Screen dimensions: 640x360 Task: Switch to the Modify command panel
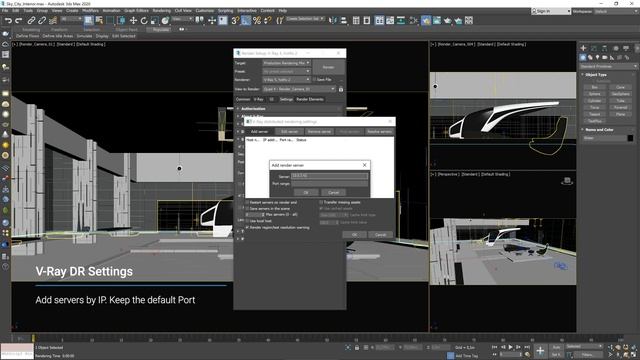[x=594, y=48]
